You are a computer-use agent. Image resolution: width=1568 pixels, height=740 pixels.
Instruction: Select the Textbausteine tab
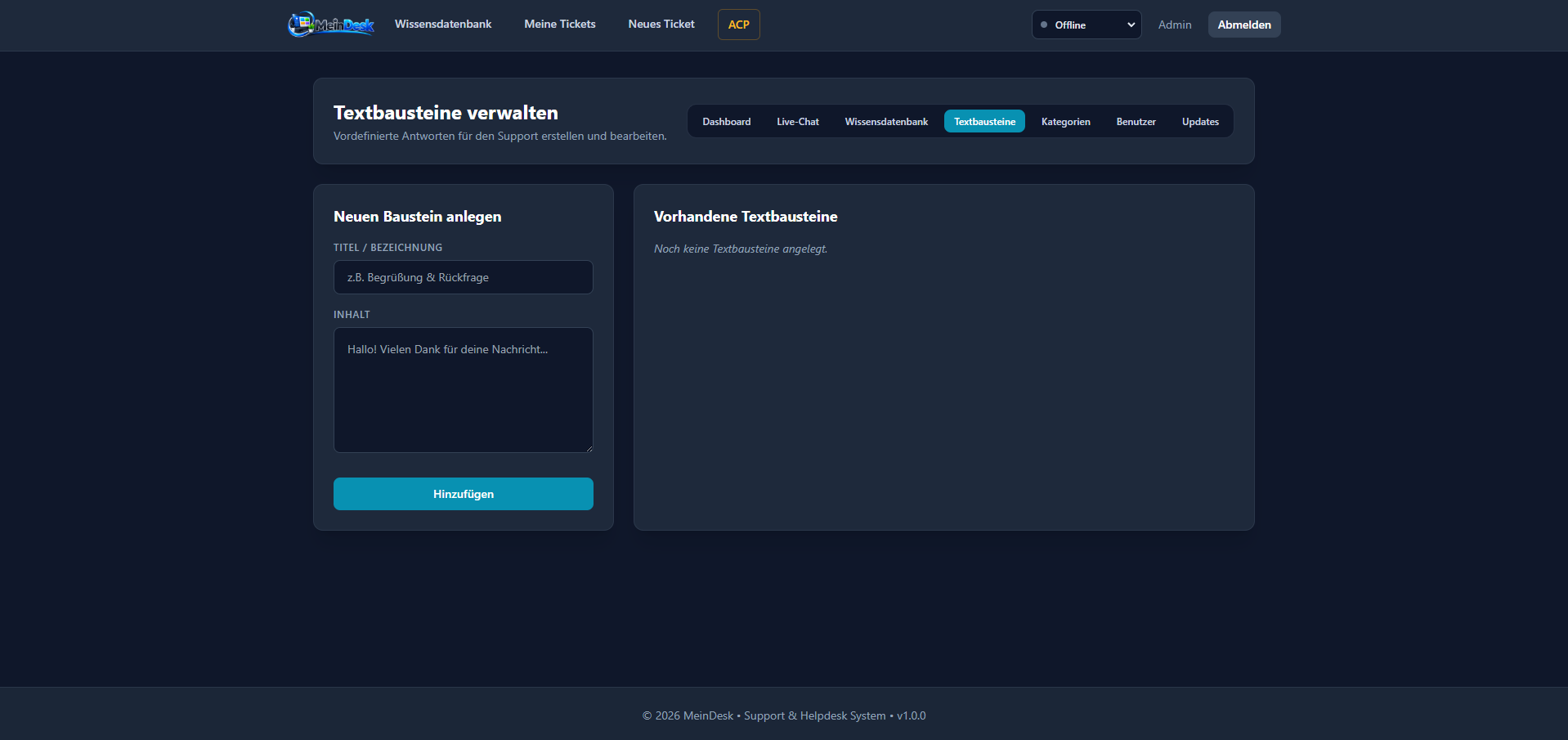pyautogui.click(x=984, y=121)
